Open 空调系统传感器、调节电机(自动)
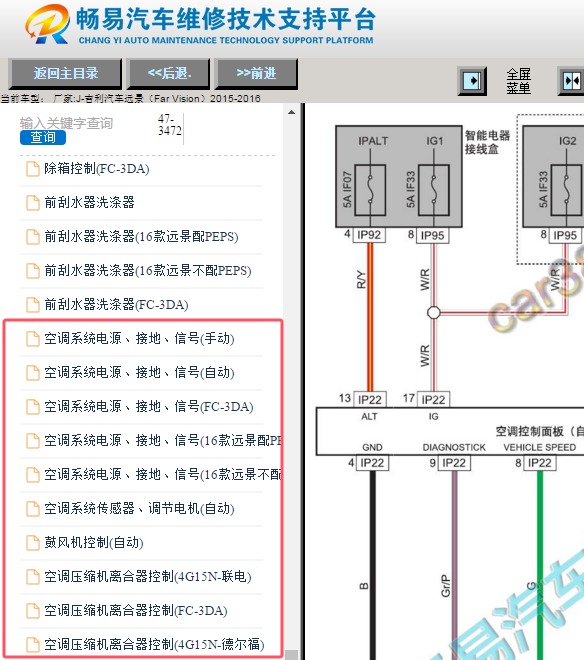The width and height of the screenshot is (584, 660). click(x=139, y=508)
